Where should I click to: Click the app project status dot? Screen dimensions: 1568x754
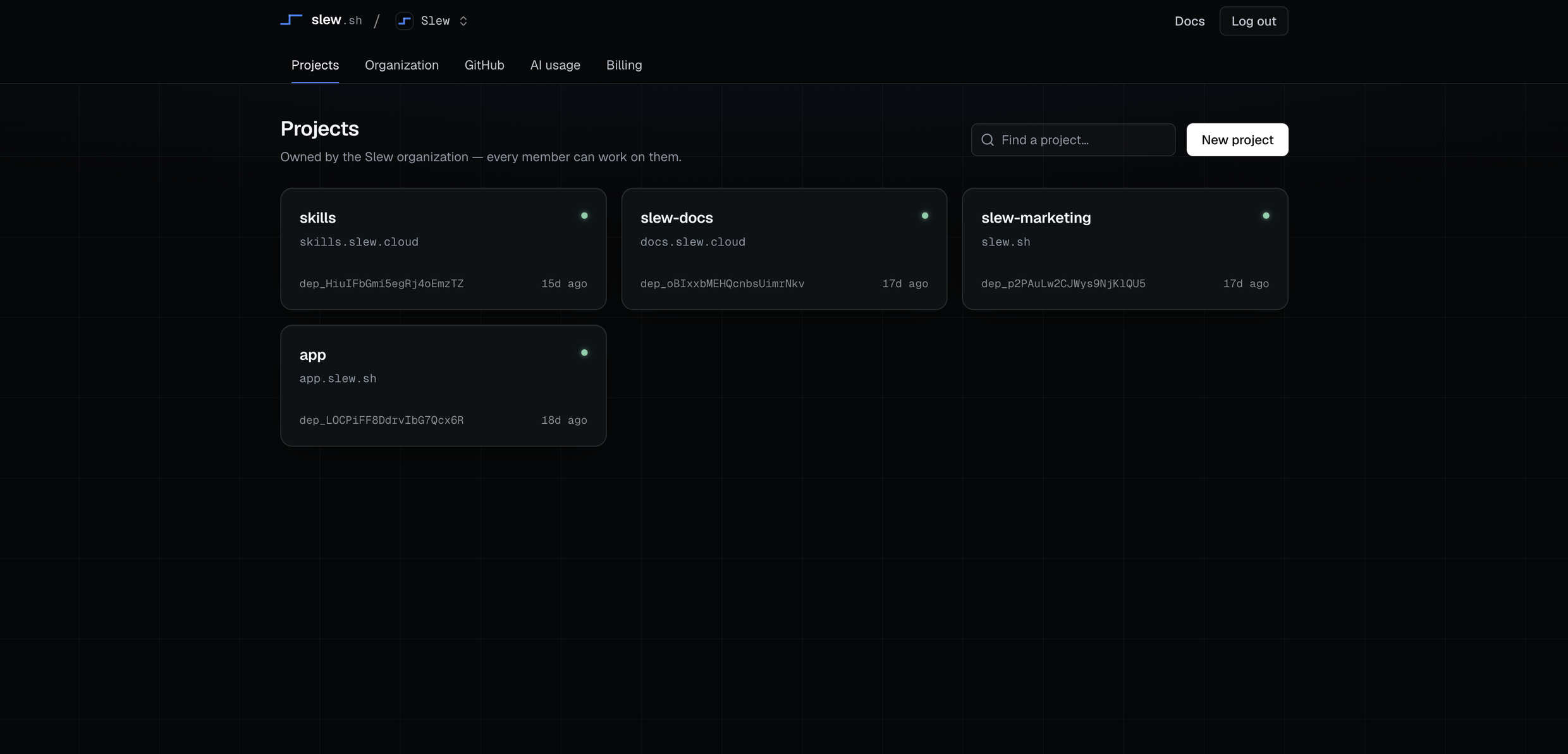coord(584,352)
